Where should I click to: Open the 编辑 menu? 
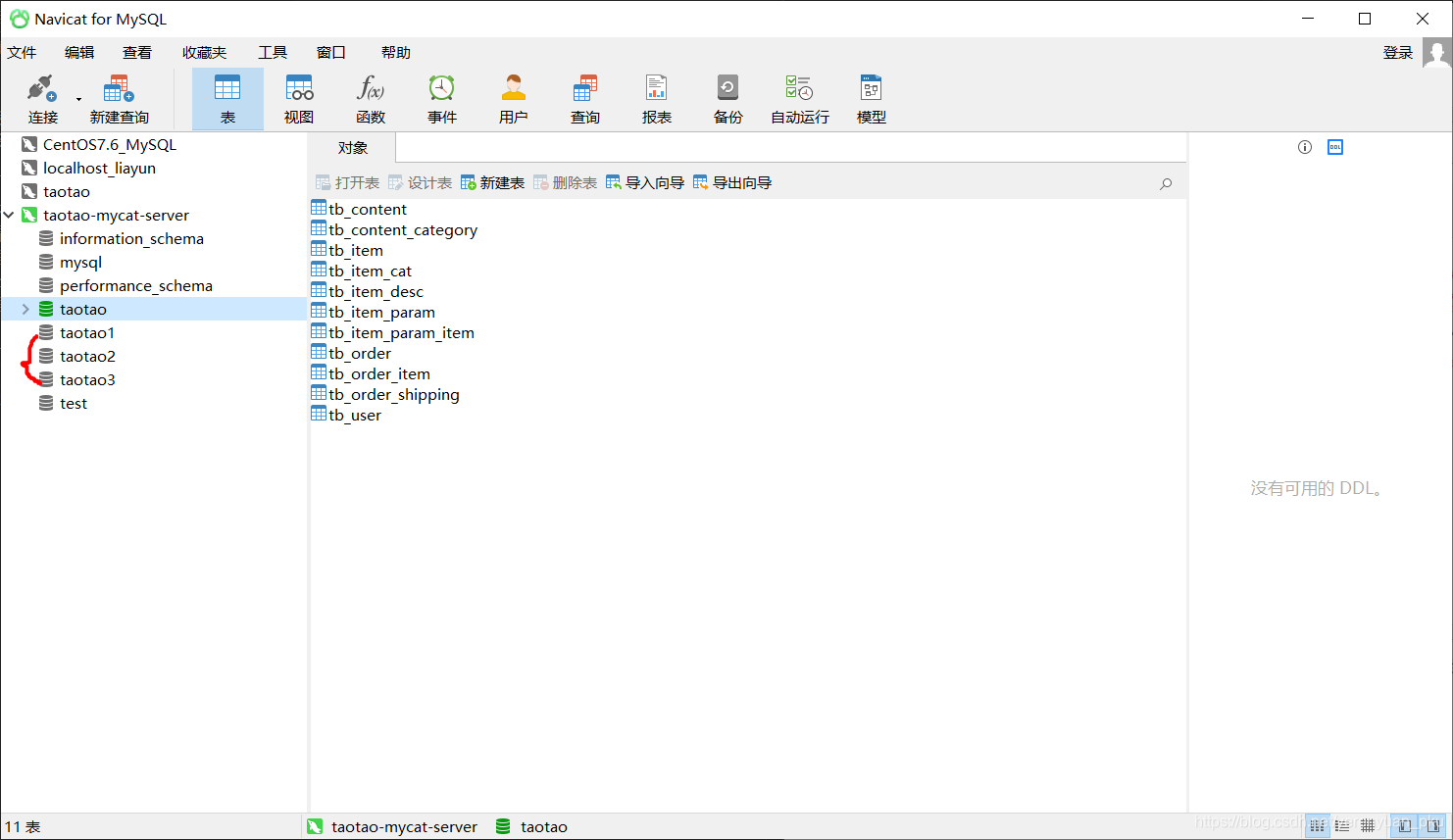click(79, 53)
